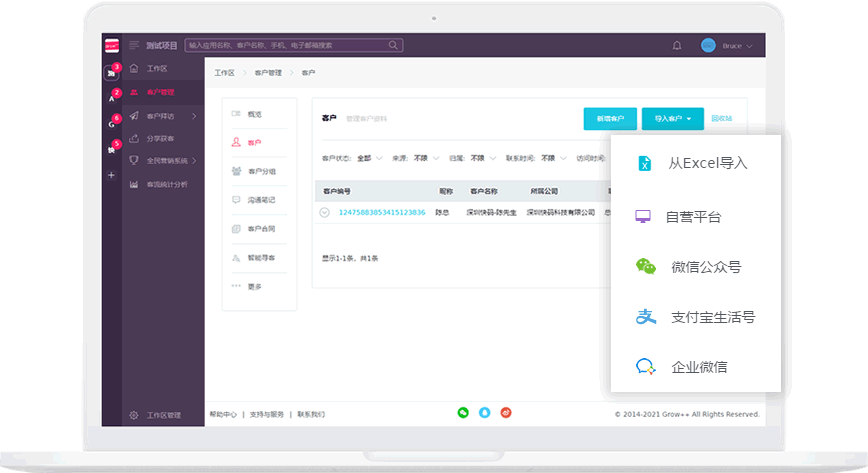Click the blue QQ icon in footer
868x473 pixels.
pyautogui.click(x=485, y=412)
